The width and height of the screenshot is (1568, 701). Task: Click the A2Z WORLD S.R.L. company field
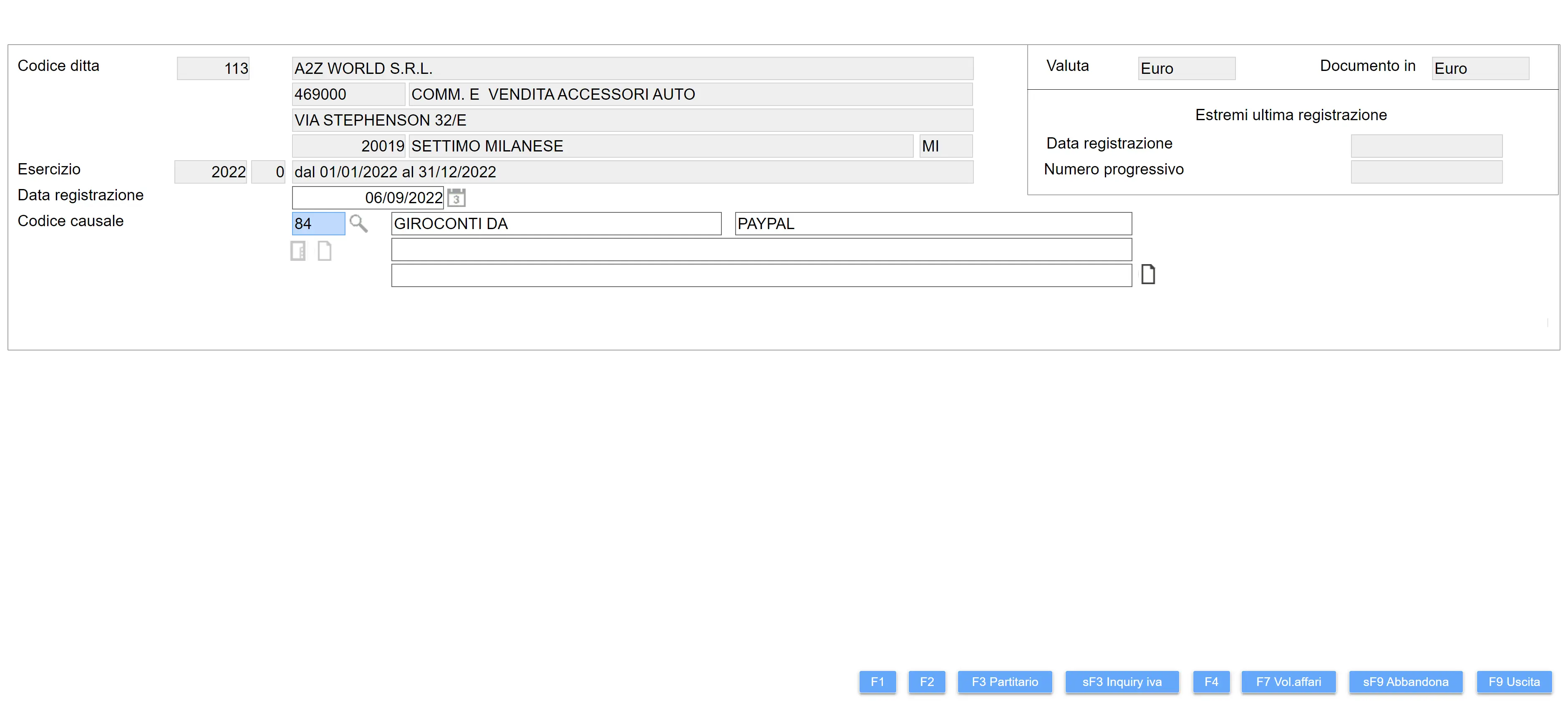pyautogui.click(x=632, y=69)
